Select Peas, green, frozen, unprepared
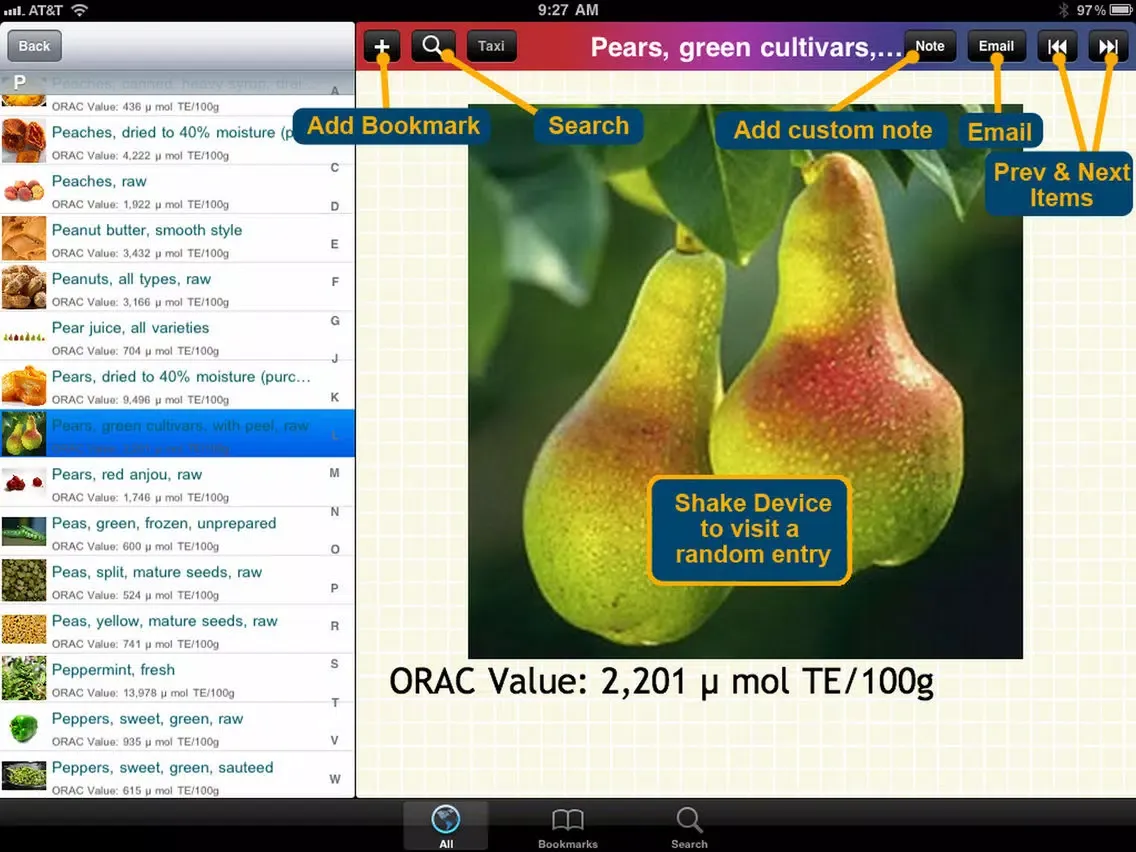Viewport: 1136px width, 852px height. (x=178, y=532)
